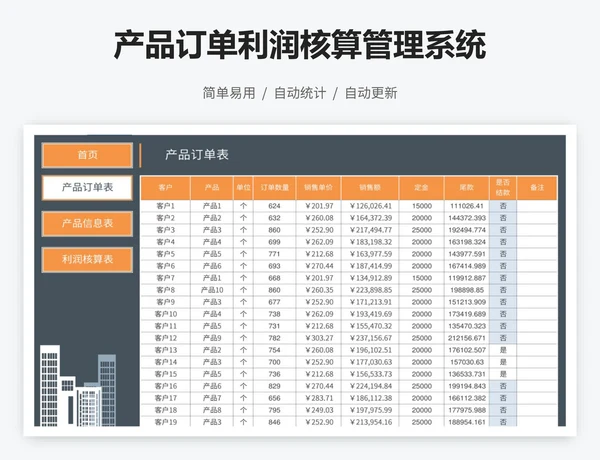Click balance cell 144372.393

click(x=467, y=218)
